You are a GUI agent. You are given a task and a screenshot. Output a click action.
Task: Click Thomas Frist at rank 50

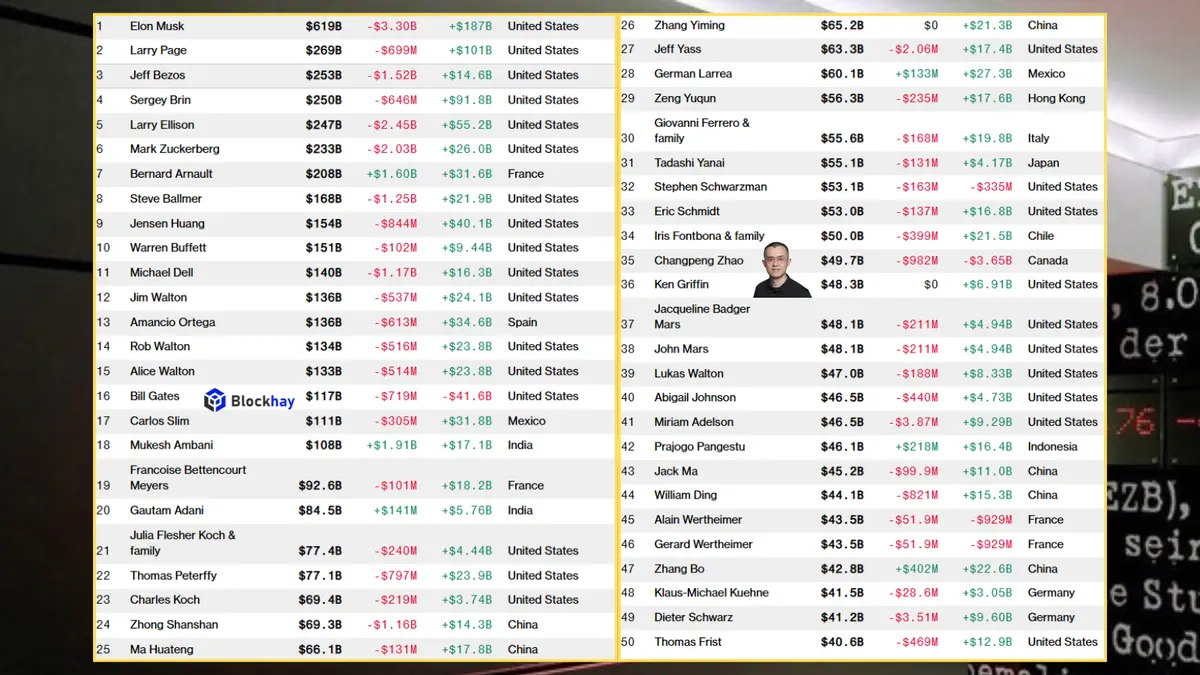pos(688,642)
